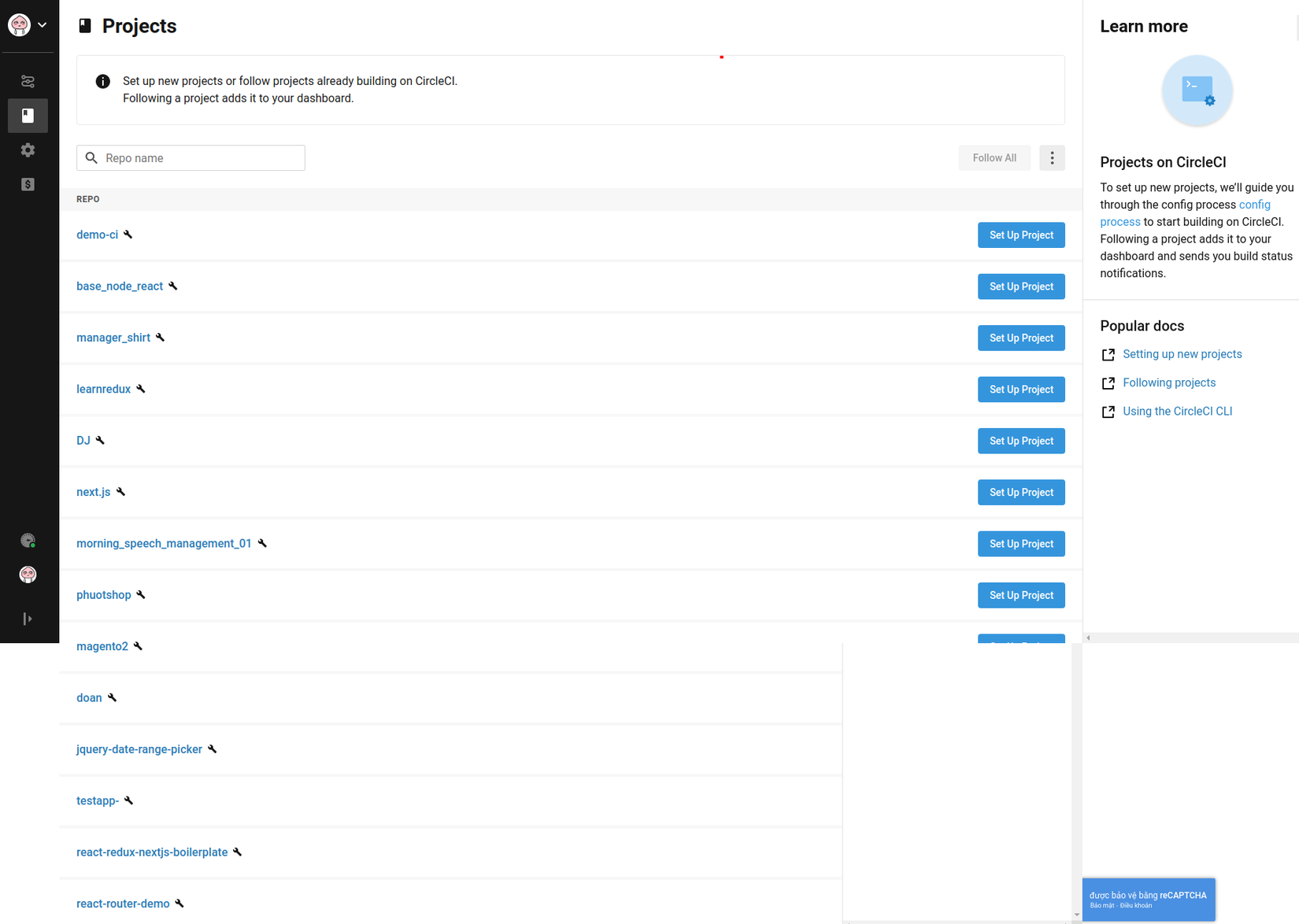The height and width of the screenshot is (924, 1299).
Task: Open the status indicator icon in sidebar
Action: 28,541
